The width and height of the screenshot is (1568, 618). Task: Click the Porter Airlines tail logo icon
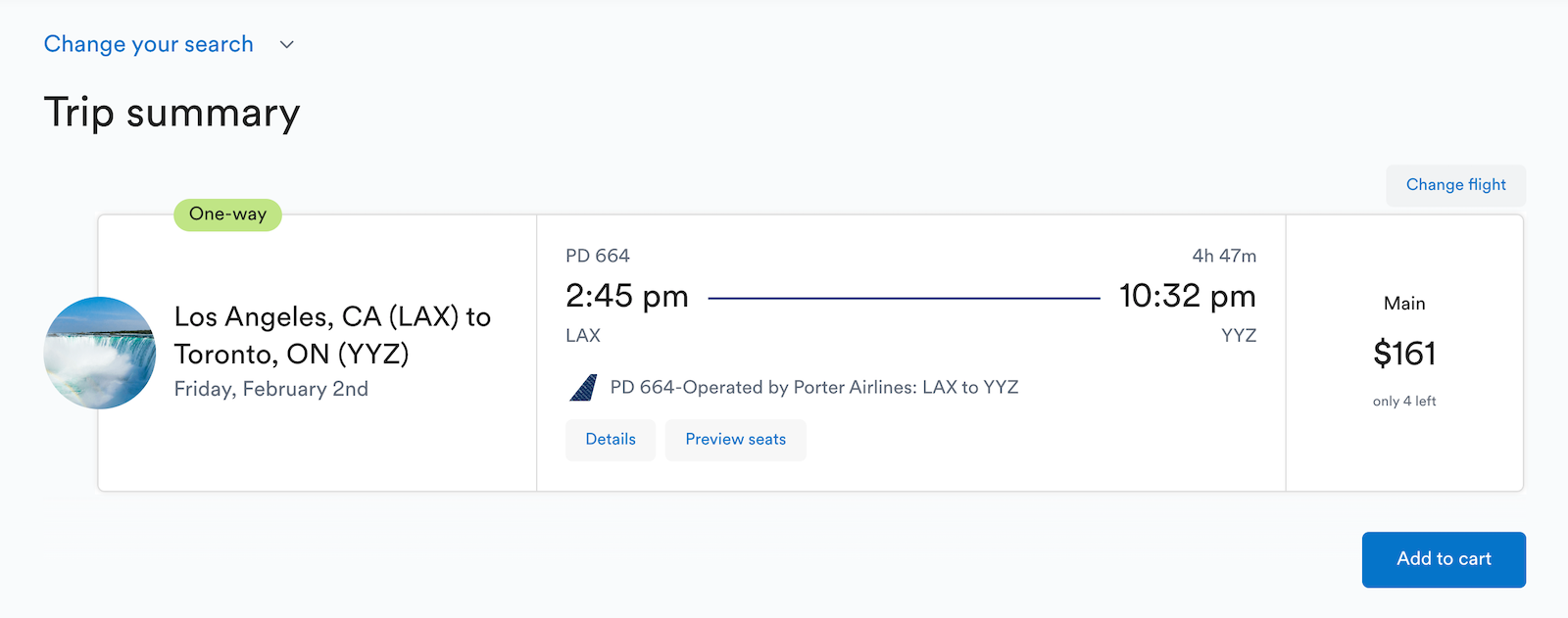click(x=583, y=388)
